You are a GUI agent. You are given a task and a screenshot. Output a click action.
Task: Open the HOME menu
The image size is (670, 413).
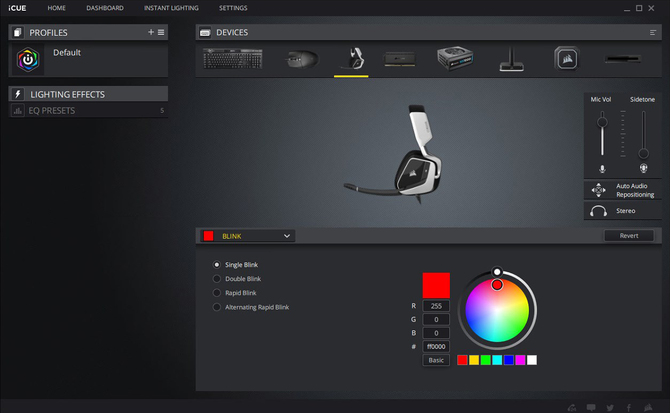coord(56,8)
